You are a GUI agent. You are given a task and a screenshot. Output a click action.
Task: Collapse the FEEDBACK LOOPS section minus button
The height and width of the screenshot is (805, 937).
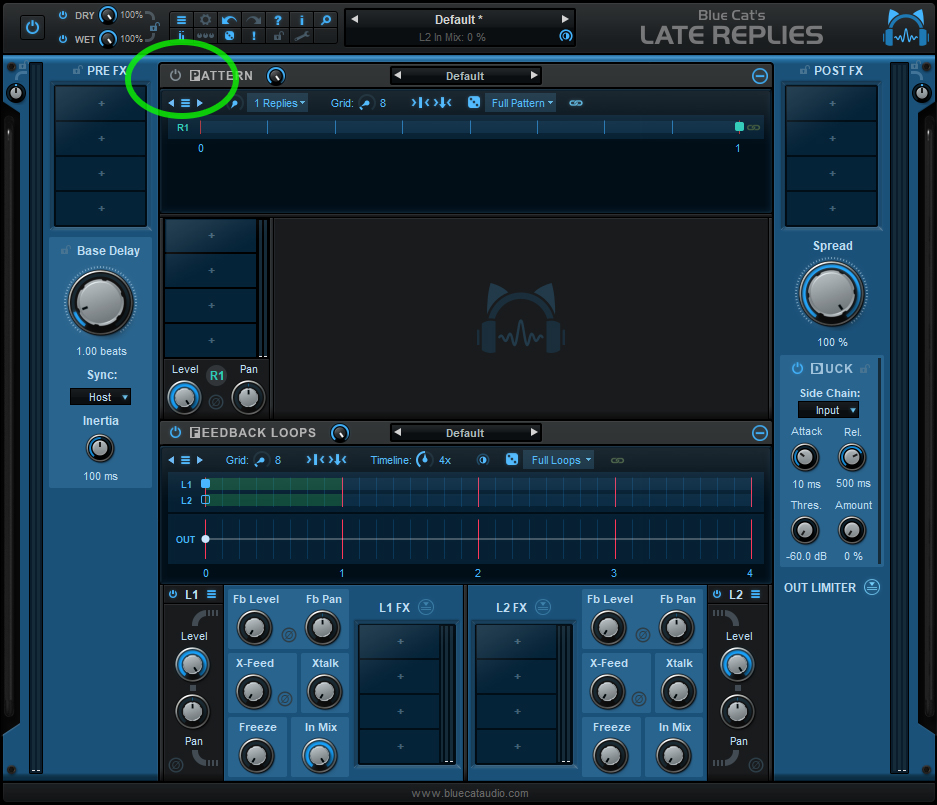(760, 433)
